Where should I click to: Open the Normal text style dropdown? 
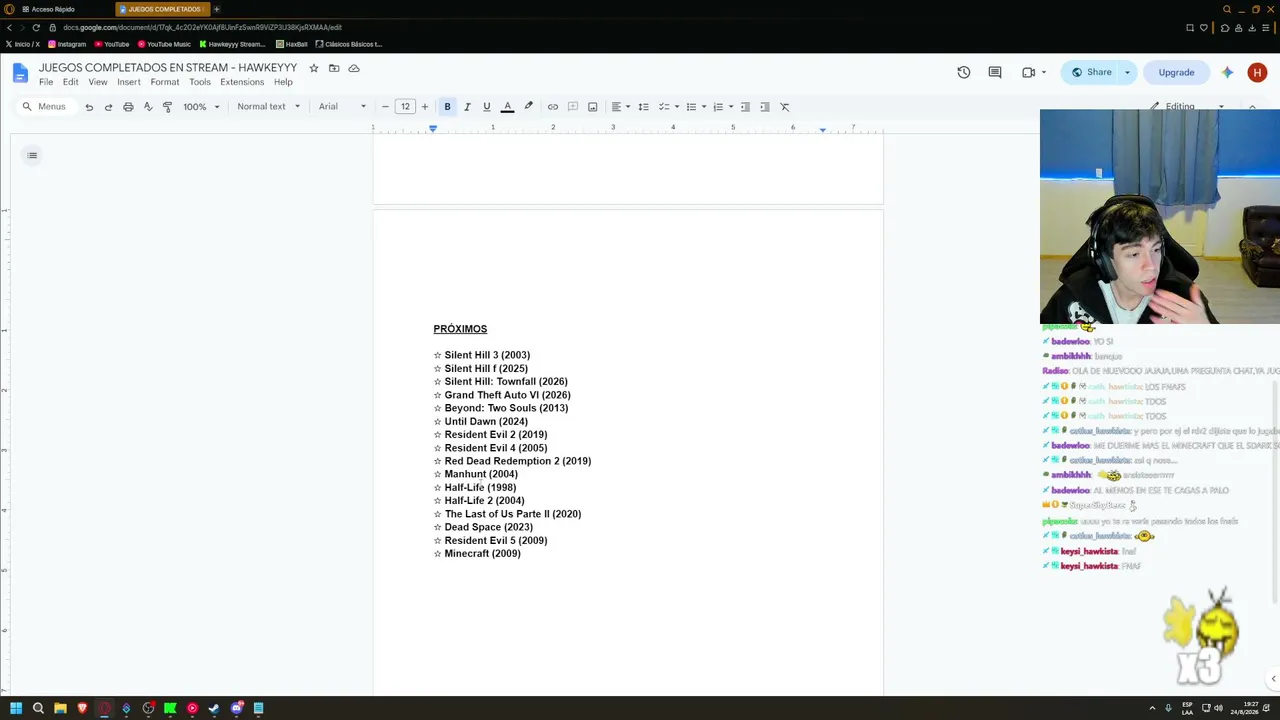pyautogui.click(x=268, y=107)
